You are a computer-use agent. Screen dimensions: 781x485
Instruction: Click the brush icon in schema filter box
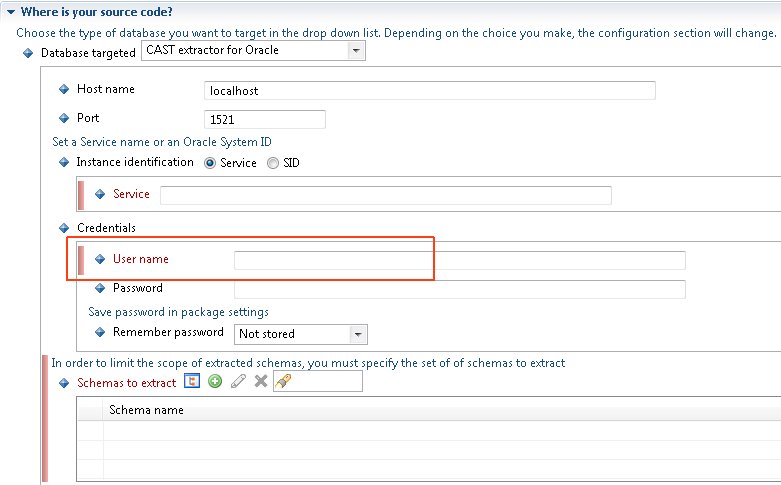[283, 382]
